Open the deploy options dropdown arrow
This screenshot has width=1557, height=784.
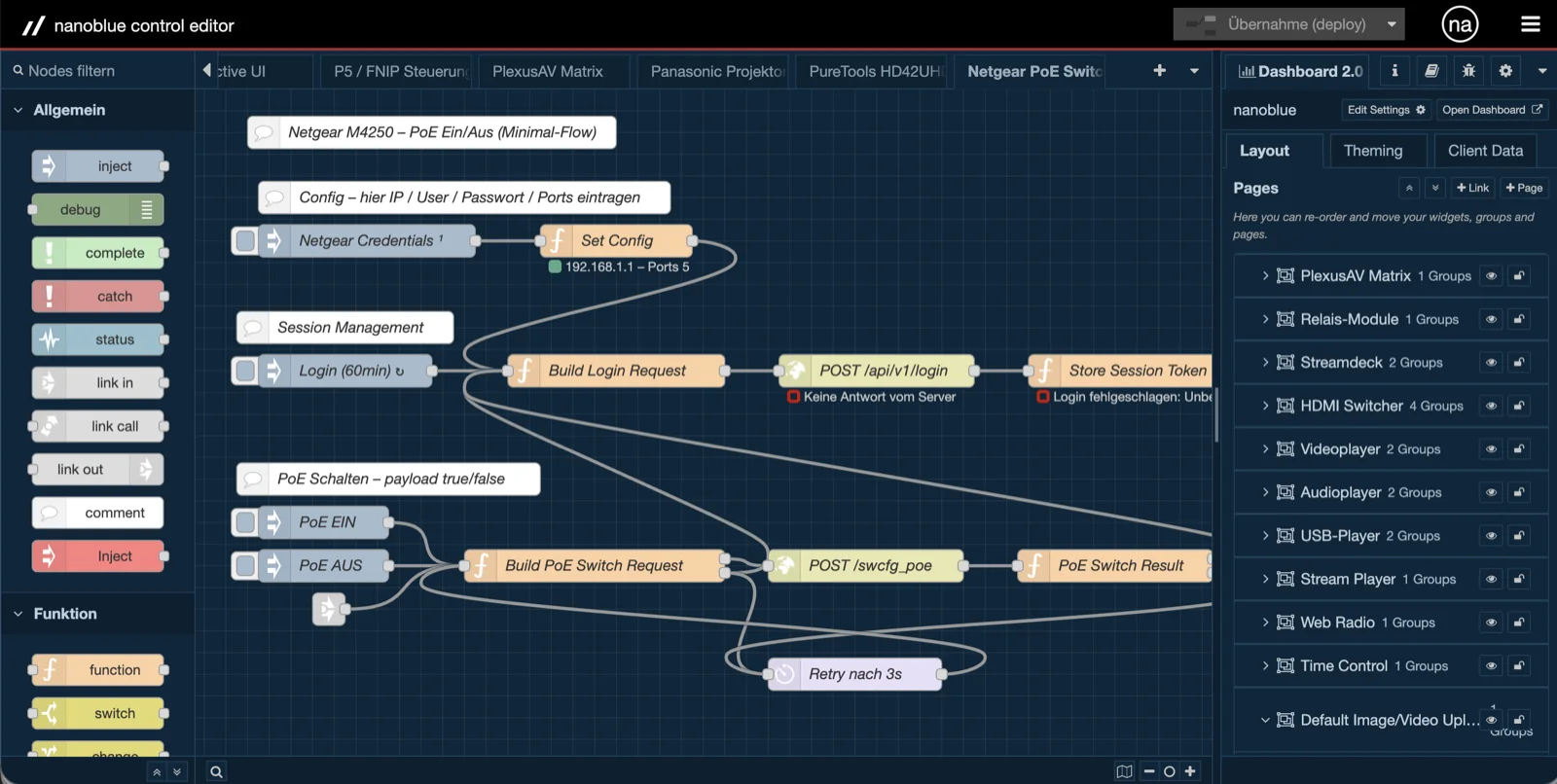(1392, 24)
